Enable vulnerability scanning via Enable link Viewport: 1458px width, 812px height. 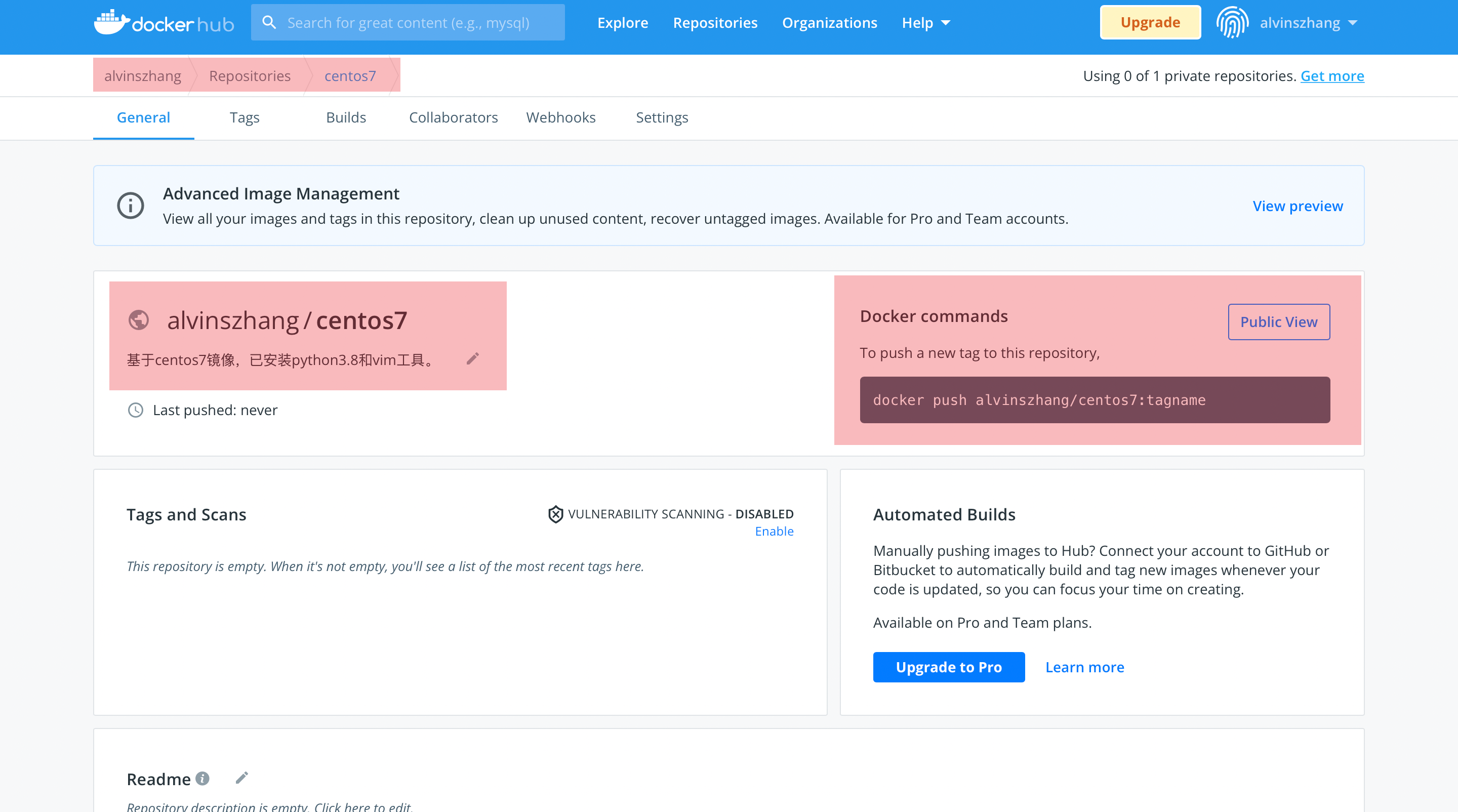coord(774,532)
